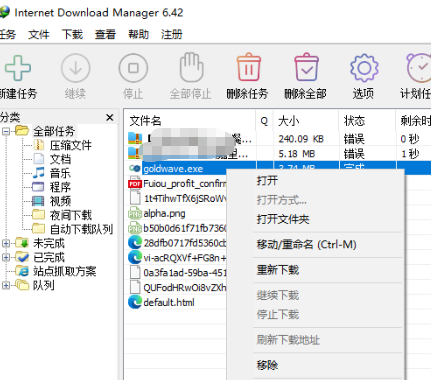This screenshot has width=431, height=380.
Task: Select the 压缩文件 compressed category icon
Action: point(39,145)
